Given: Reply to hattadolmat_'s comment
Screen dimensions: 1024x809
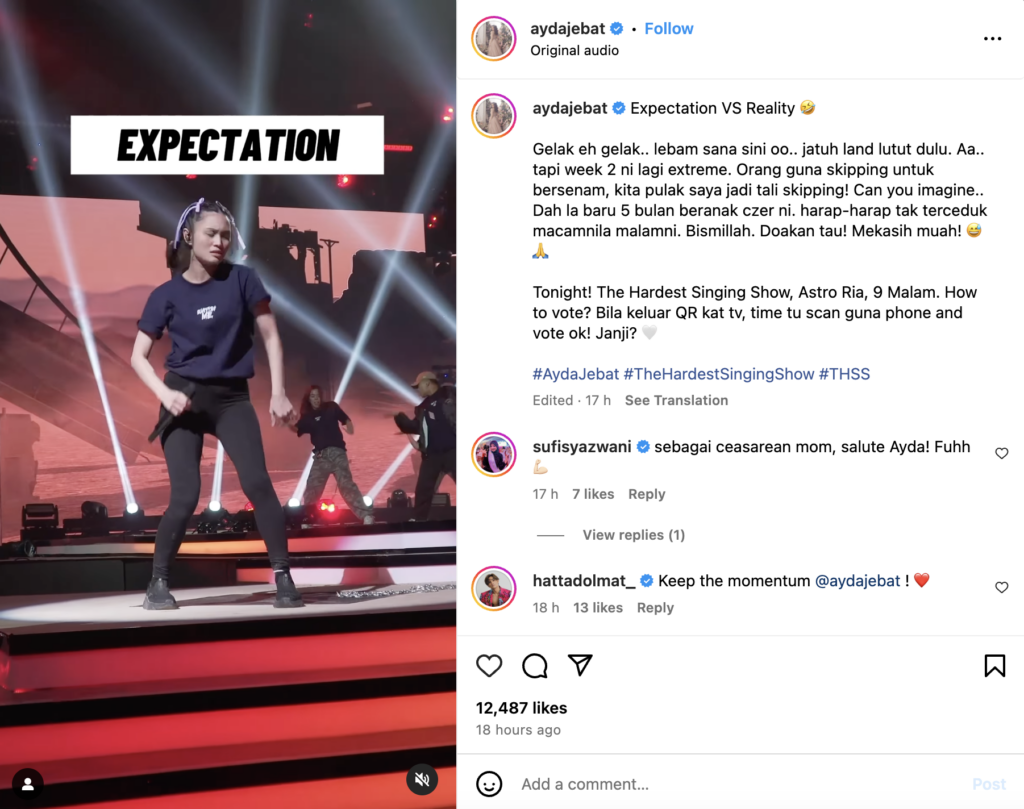Looking at the screenshot, I should pyautogui.click(x=655, y=608).
